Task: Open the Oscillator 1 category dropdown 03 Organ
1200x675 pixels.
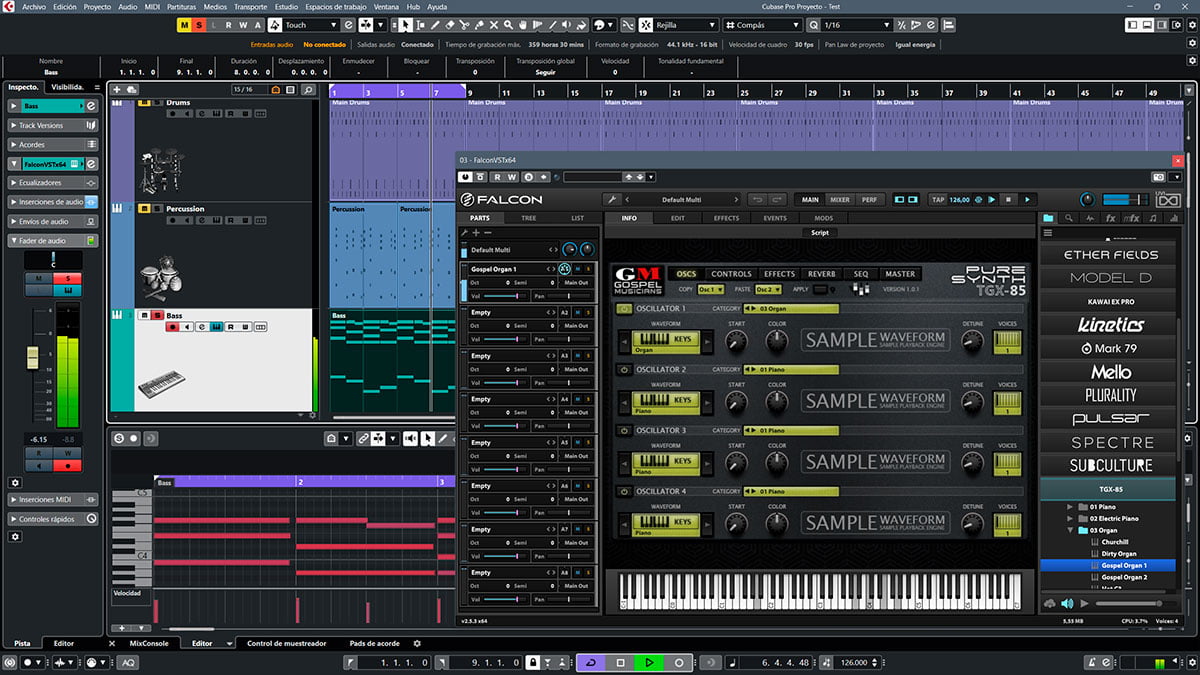Action: tap(792, 309)
